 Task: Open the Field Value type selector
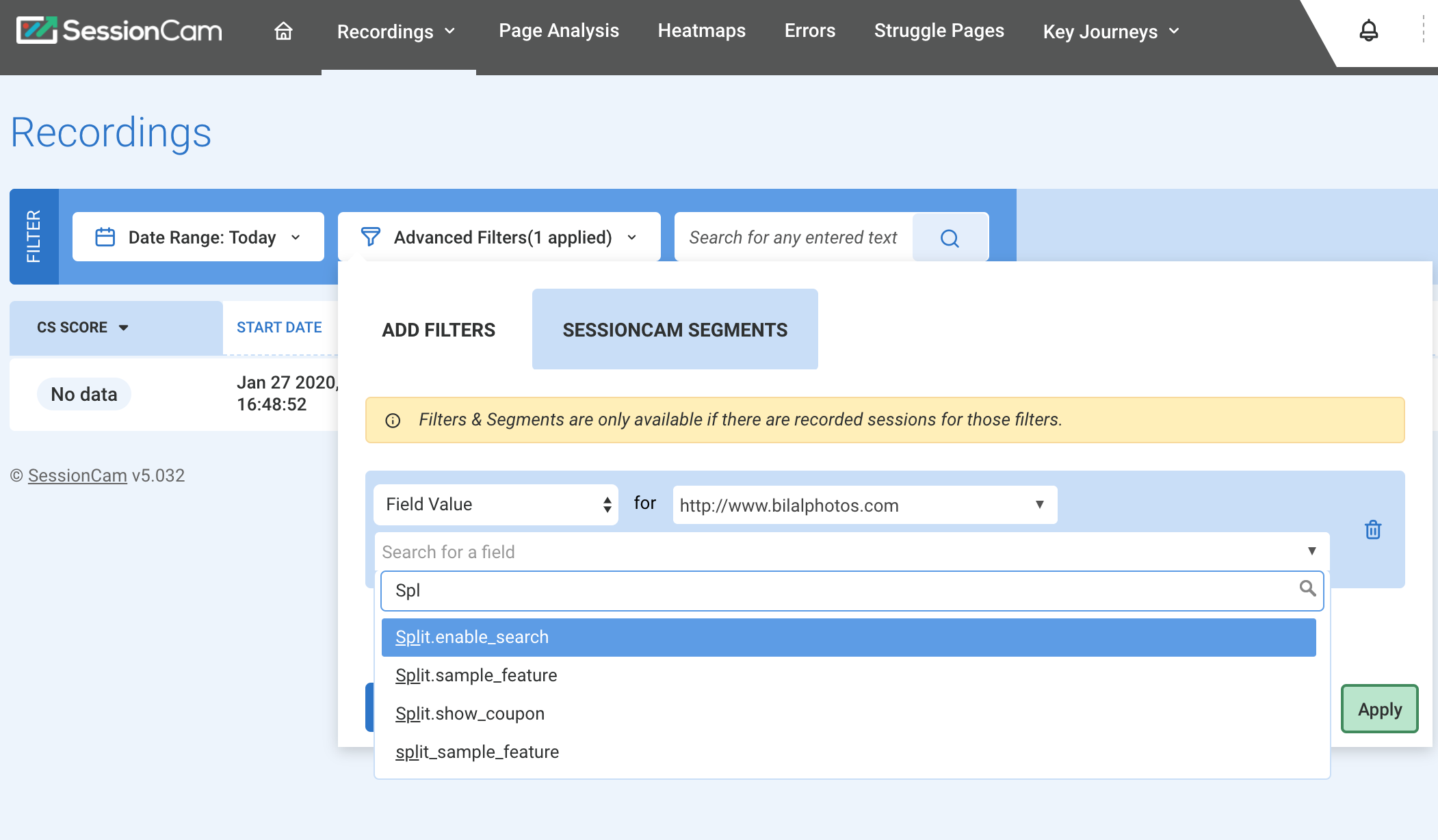tap(495, 505)
